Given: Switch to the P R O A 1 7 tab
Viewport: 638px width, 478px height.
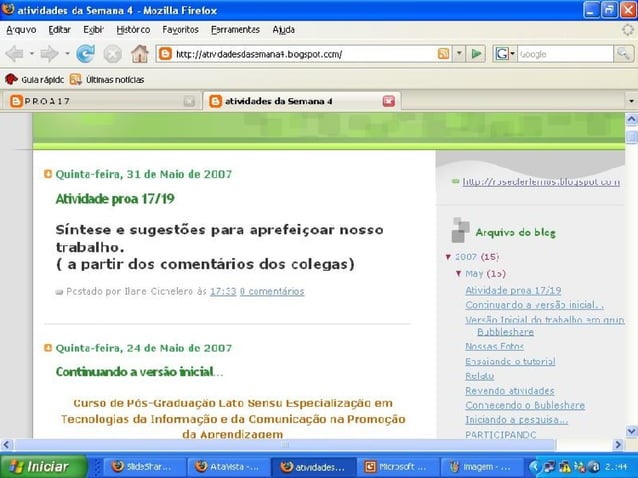Looking at the screenshot, I should click(x=100, y=101).
